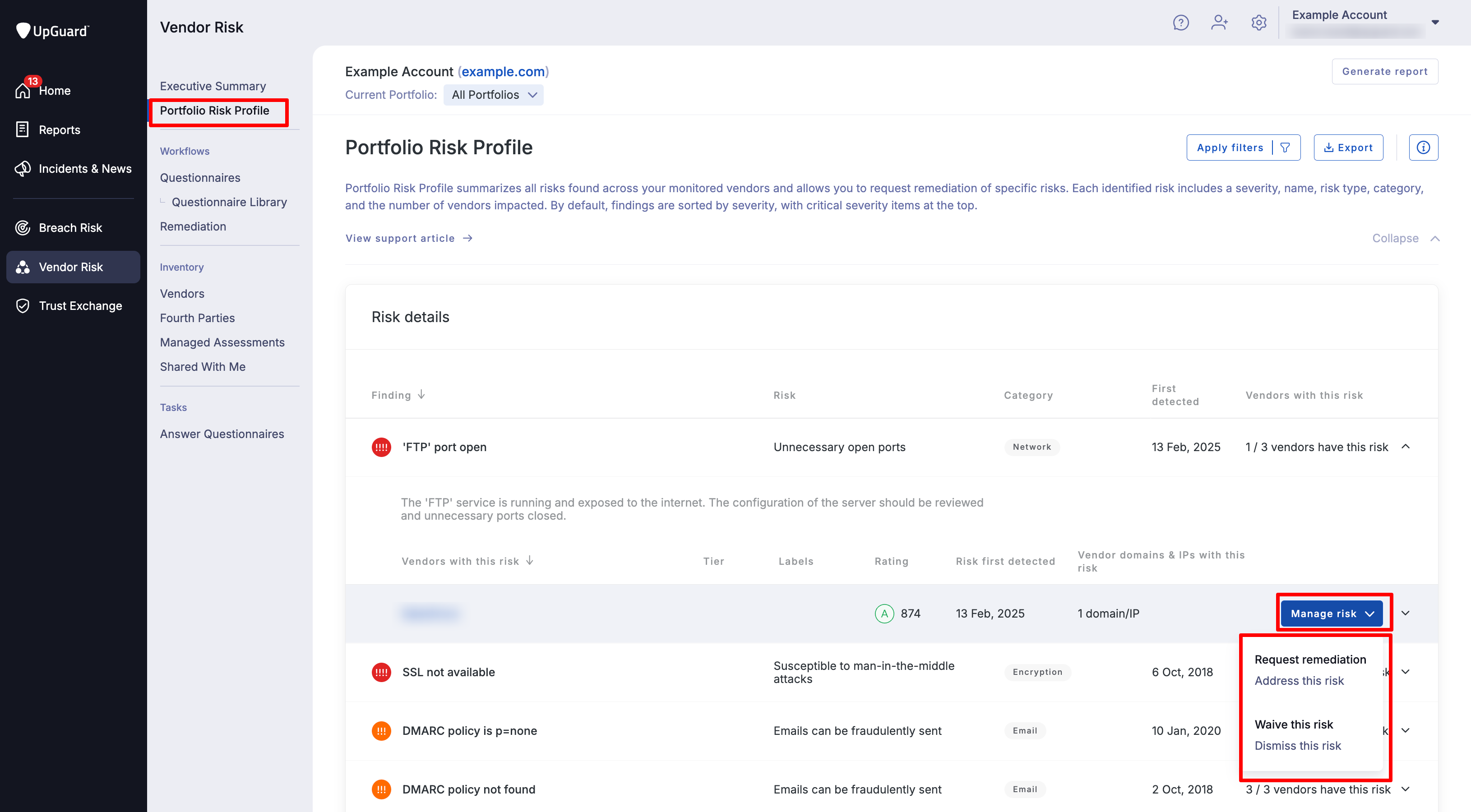The height and width of the screenshot is (812, 1471).
Task: Click '3 / 3 vendors have this risk'
Action: coord(1318,790)
